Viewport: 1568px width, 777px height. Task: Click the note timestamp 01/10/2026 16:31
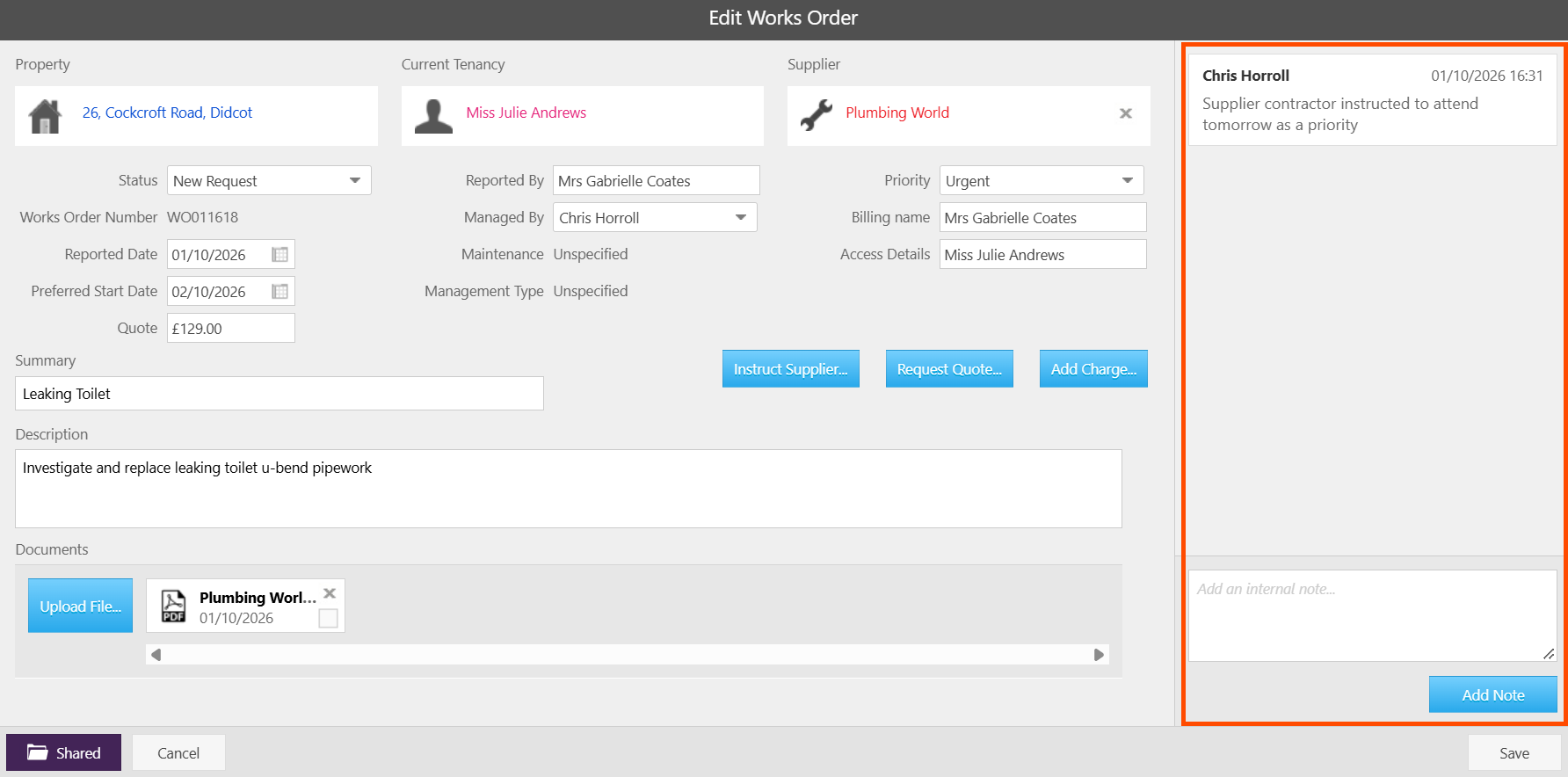(x=1487, y=76)
